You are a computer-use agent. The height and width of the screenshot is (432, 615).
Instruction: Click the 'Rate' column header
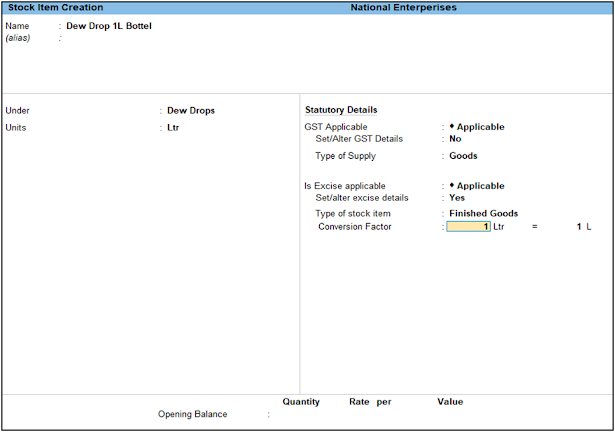tap(359, 402)
